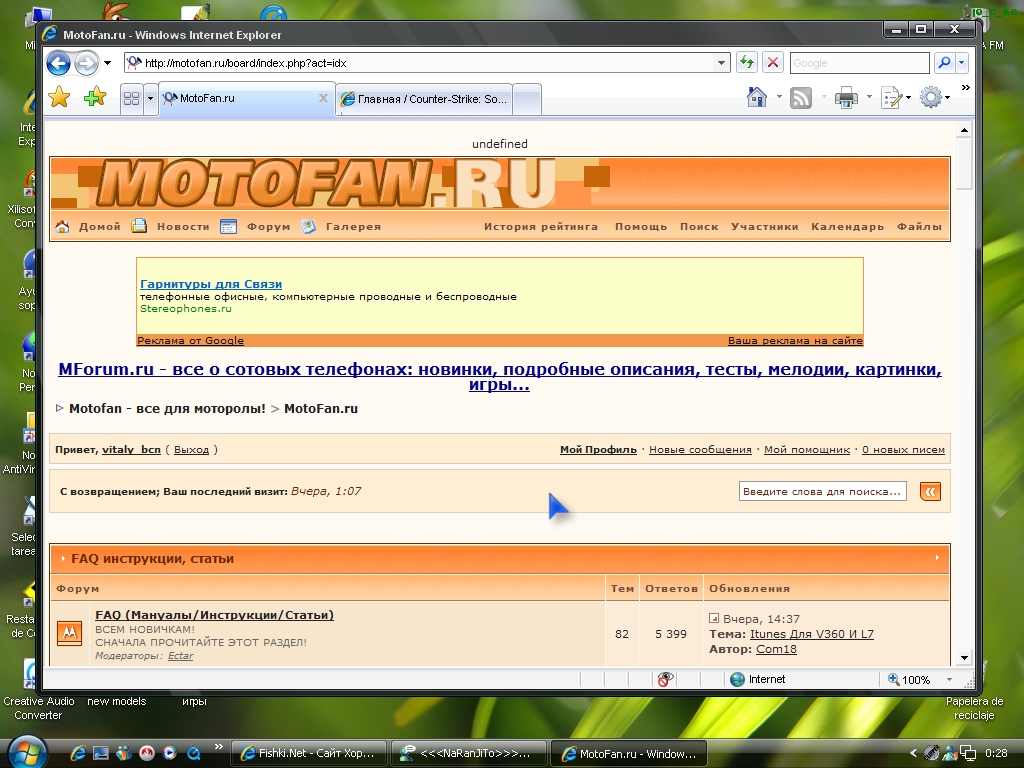Click the 0 новых писем link
Screen dimensions: 1024x768
click(903, 449)
